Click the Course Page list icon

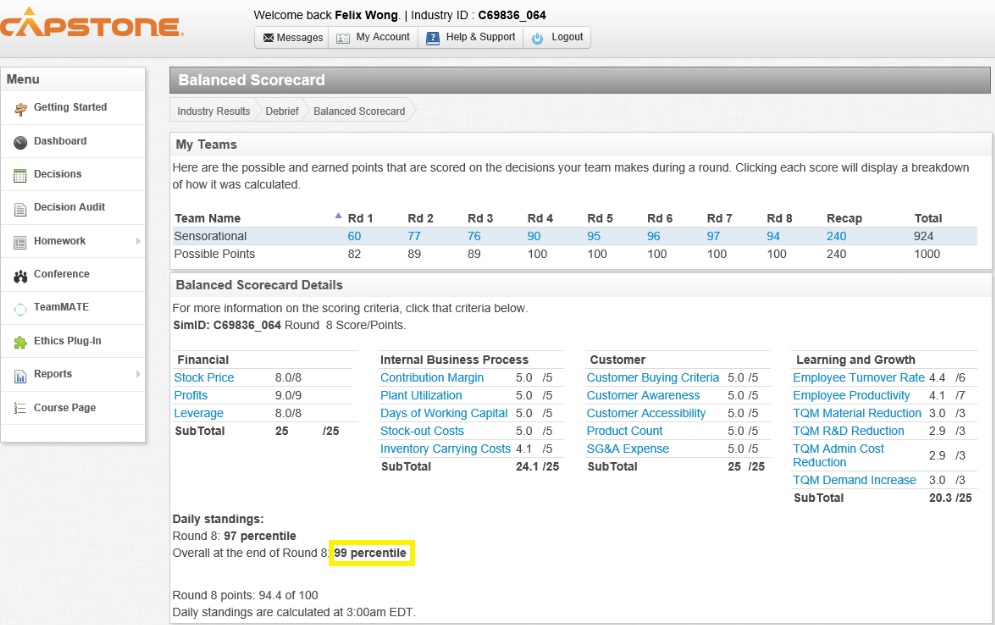pos(20,408)
